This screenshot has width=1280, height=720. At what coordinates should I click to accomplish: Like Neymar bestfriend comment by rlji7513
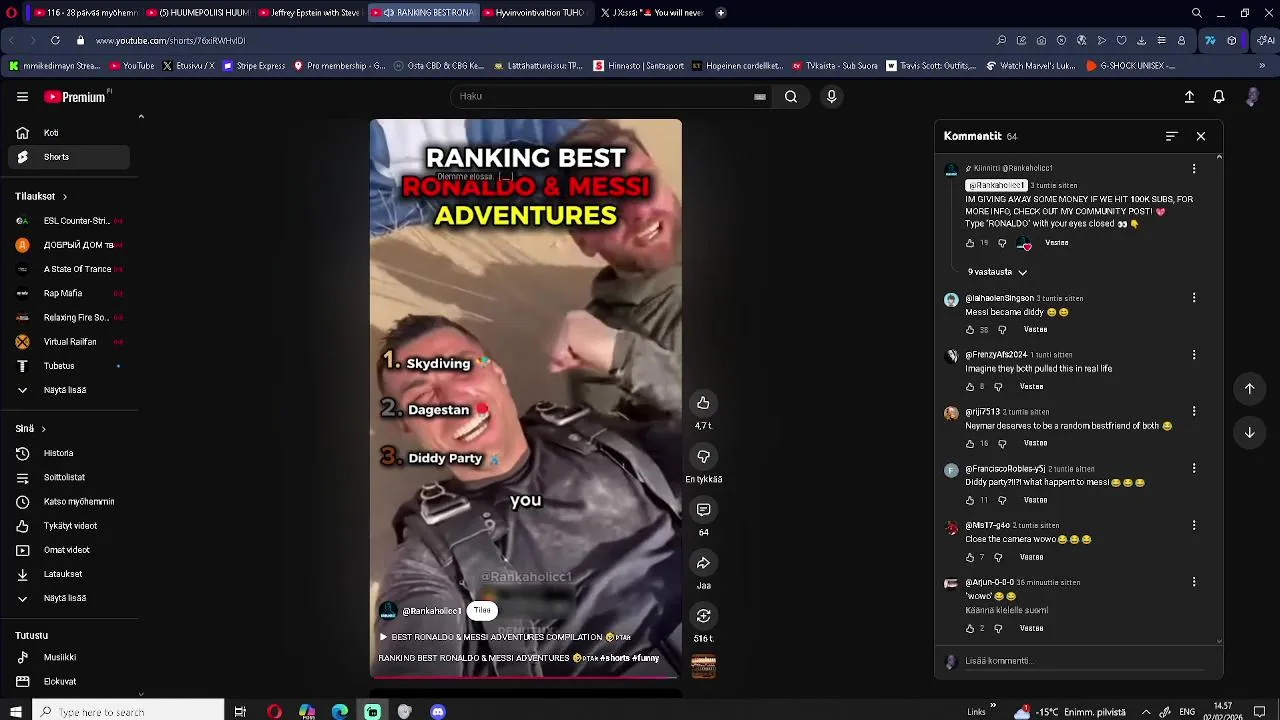970,444
